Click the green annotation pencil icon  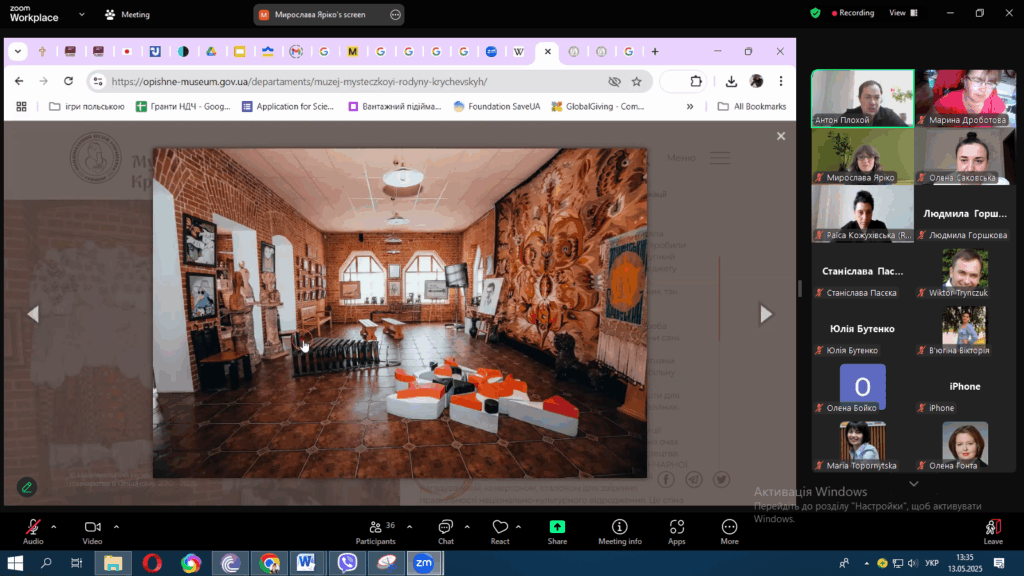27,487
